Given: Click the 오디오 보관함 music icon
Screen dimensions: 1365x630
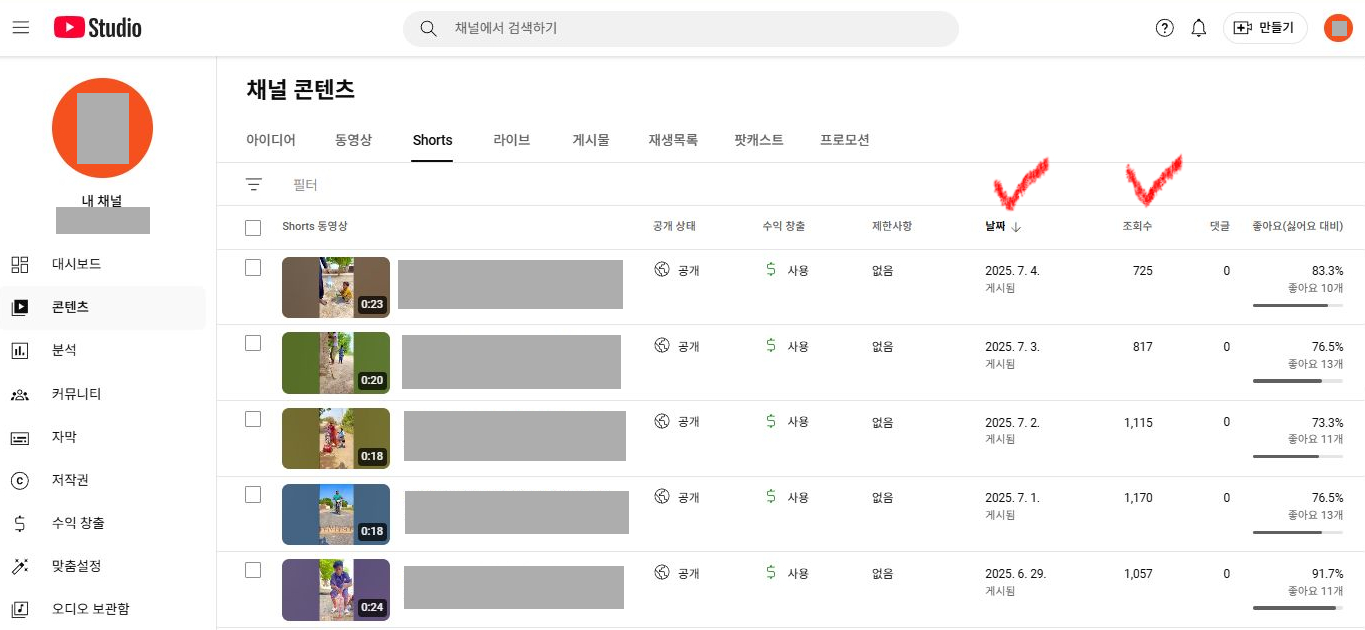Looking at the screenshot, I should (x=20, y=609).
